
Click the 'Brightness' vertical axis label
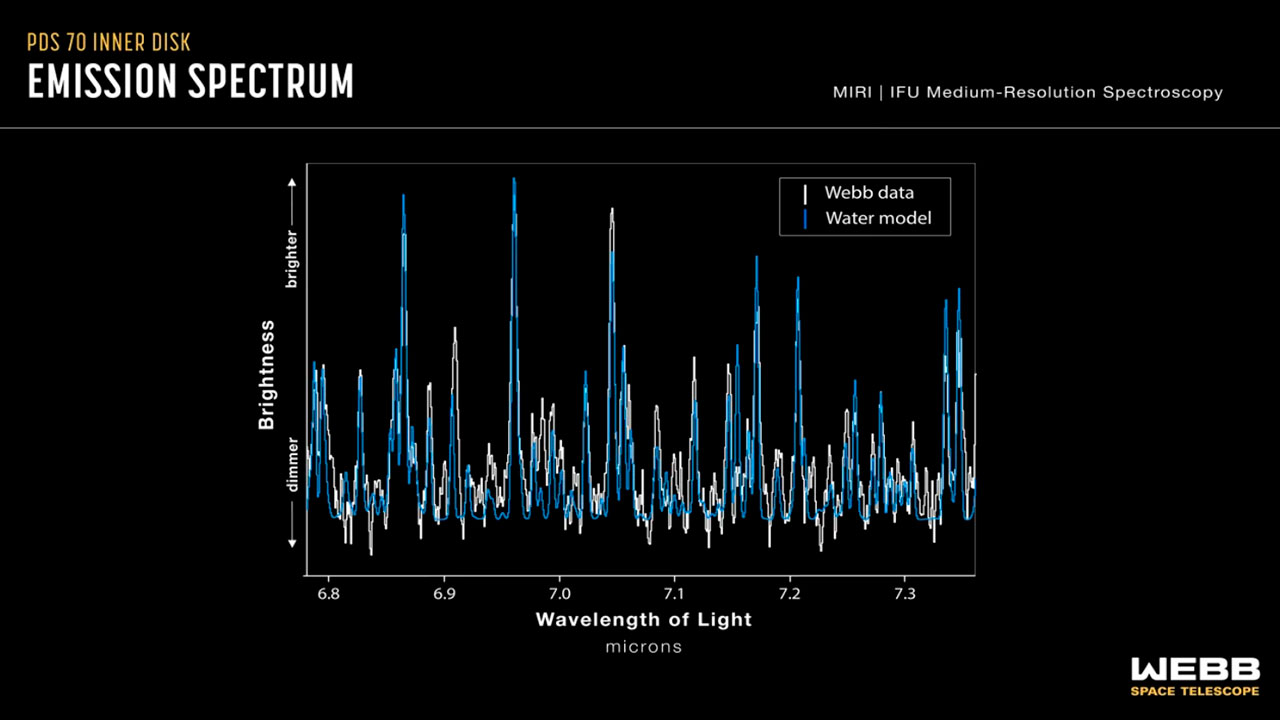[266, 375]
